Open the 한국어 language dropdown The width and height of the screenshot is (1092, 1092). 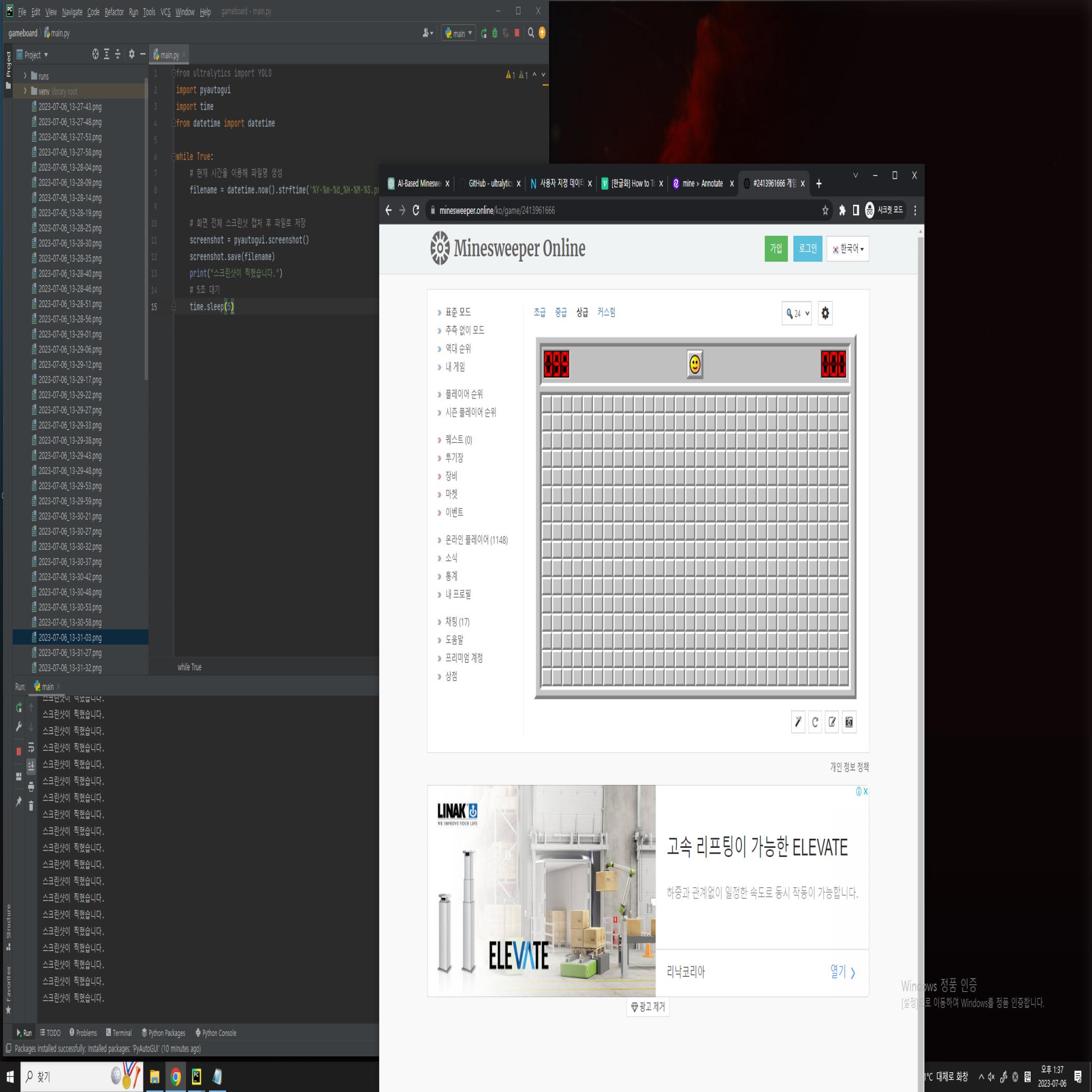[847, 248]
